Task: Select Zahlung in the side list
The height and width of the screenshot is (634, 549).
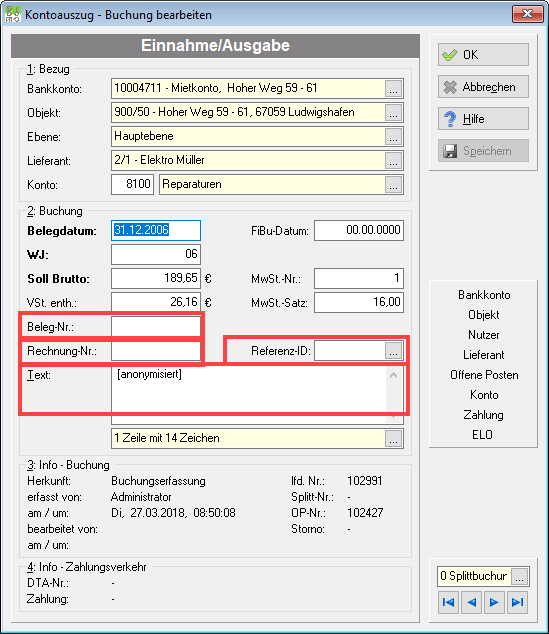Action: 484,415
